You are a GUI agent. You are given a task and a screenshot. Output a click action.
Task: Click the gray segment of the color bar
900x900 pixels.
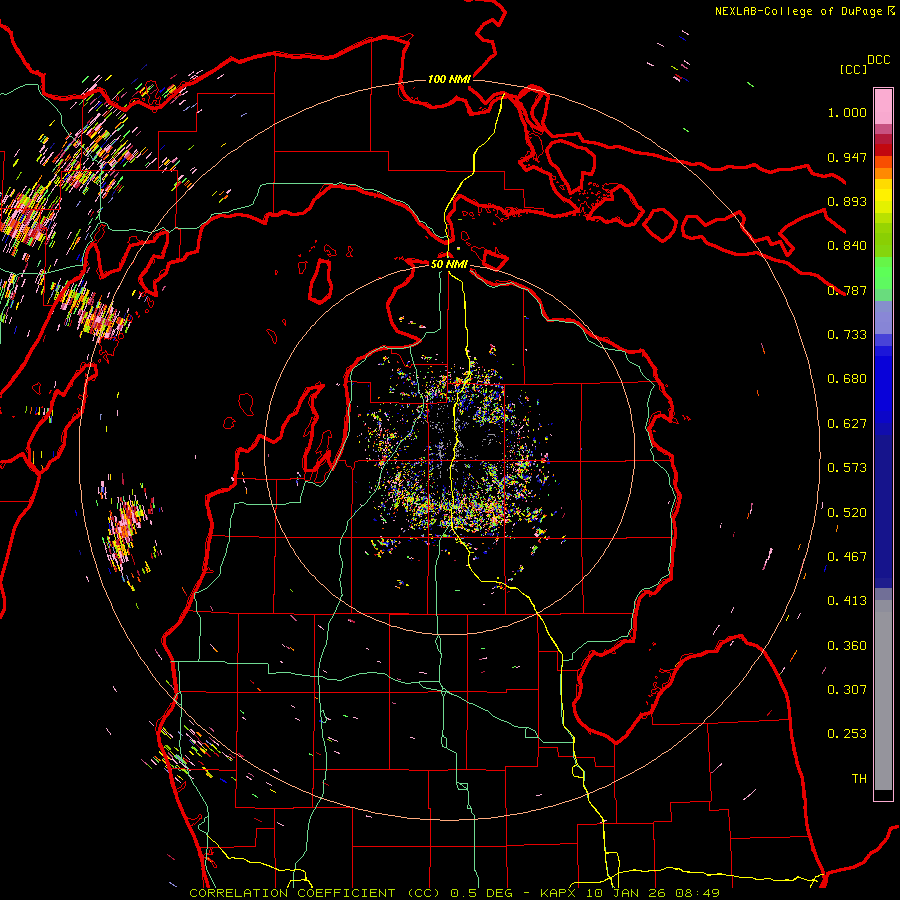pos(883,695)
